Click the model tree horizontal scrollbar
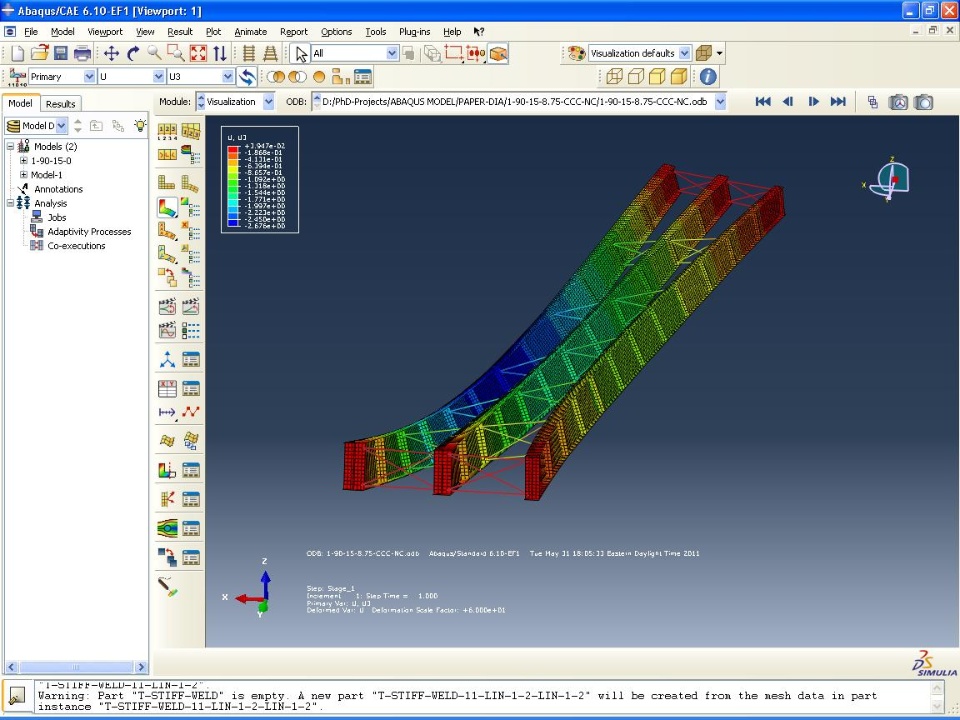Viewport: 960px width, 720px height. point(76,667)
